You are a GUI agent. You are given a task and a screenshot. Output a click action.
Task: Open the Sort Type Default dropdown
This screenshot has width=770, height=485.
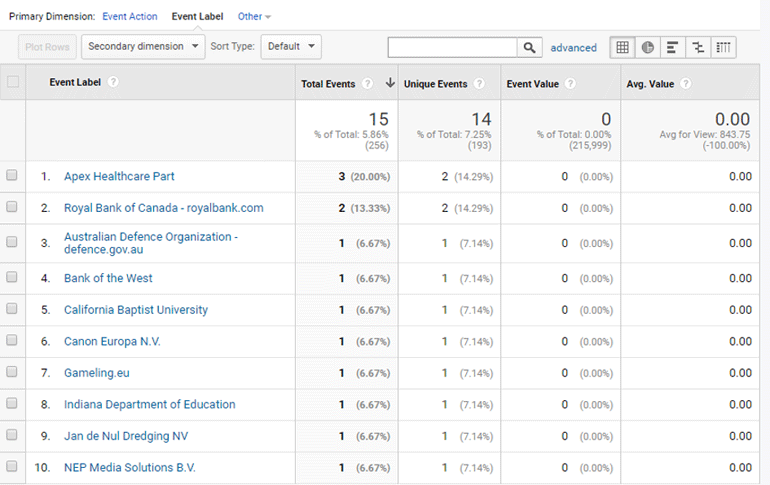(291, 47)
